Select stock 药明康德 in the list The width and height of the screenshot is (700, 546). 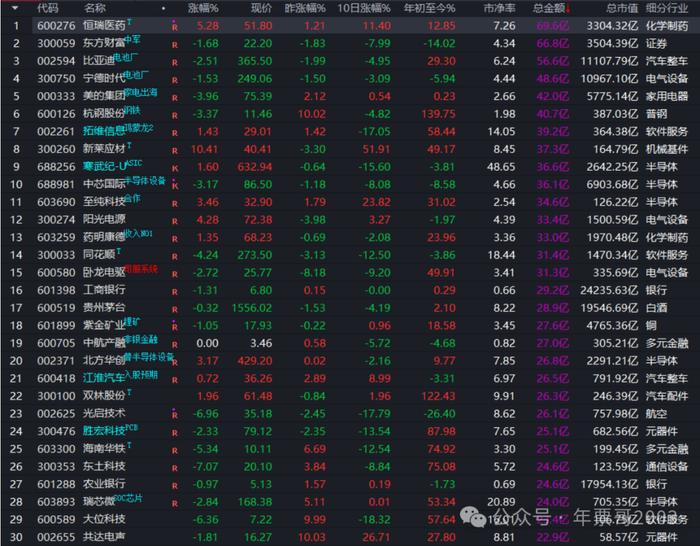coord(104,237)
